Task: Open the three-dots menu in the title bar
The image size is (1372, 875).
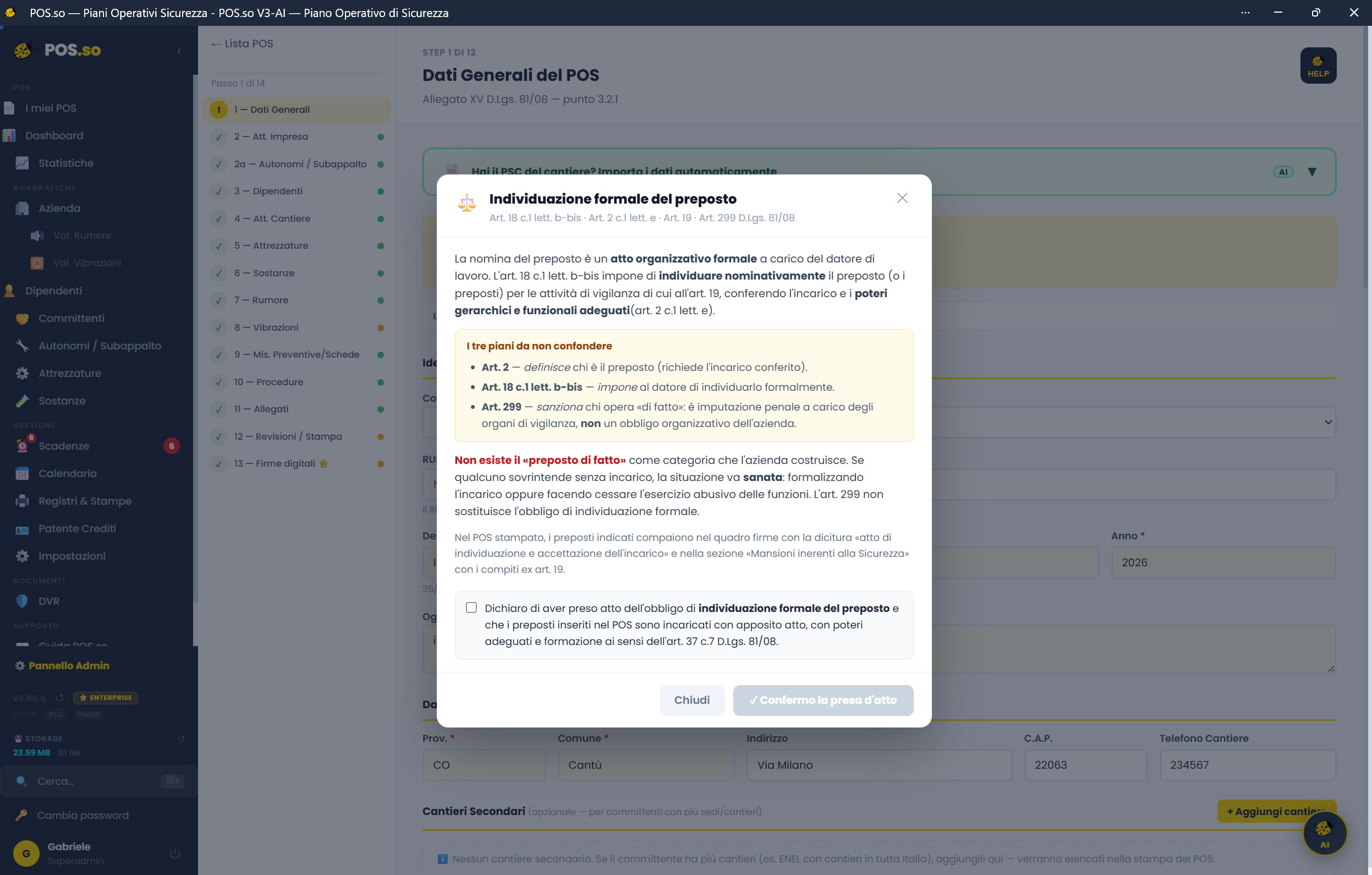Action: [x=1245, y=13]
